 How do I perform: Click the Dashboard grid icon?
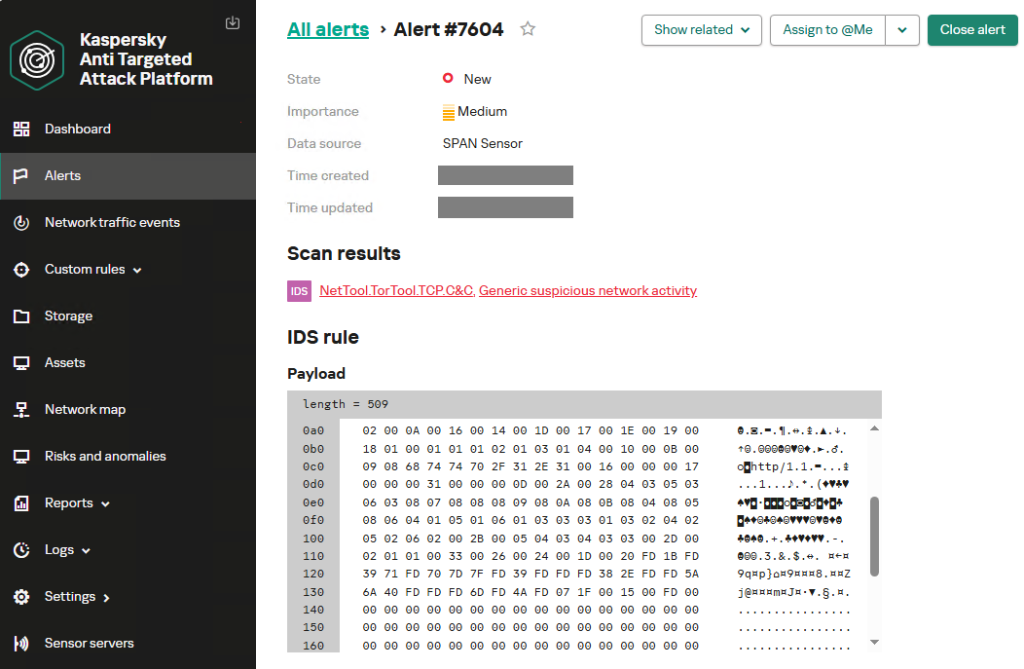pos(22,129)
